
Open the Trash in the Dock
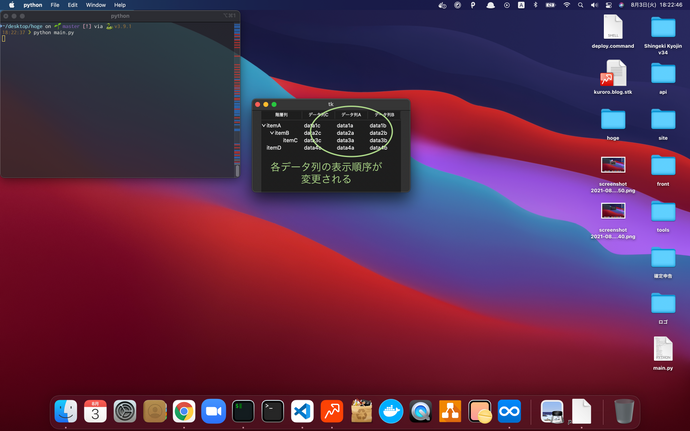[624, 411]
